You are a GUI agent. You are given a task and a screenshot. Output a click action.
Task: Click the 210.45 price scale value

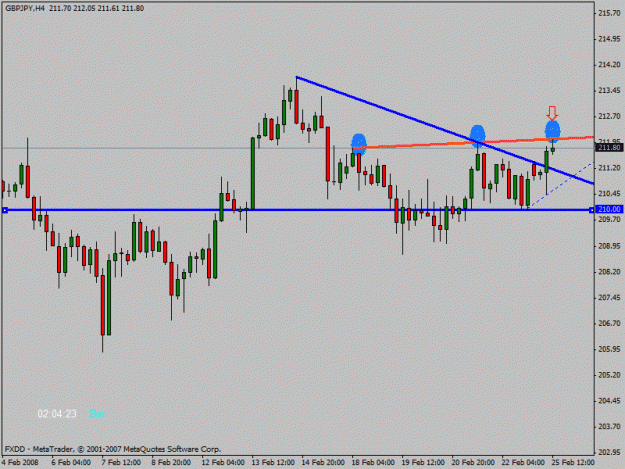[x=609, y=194]
